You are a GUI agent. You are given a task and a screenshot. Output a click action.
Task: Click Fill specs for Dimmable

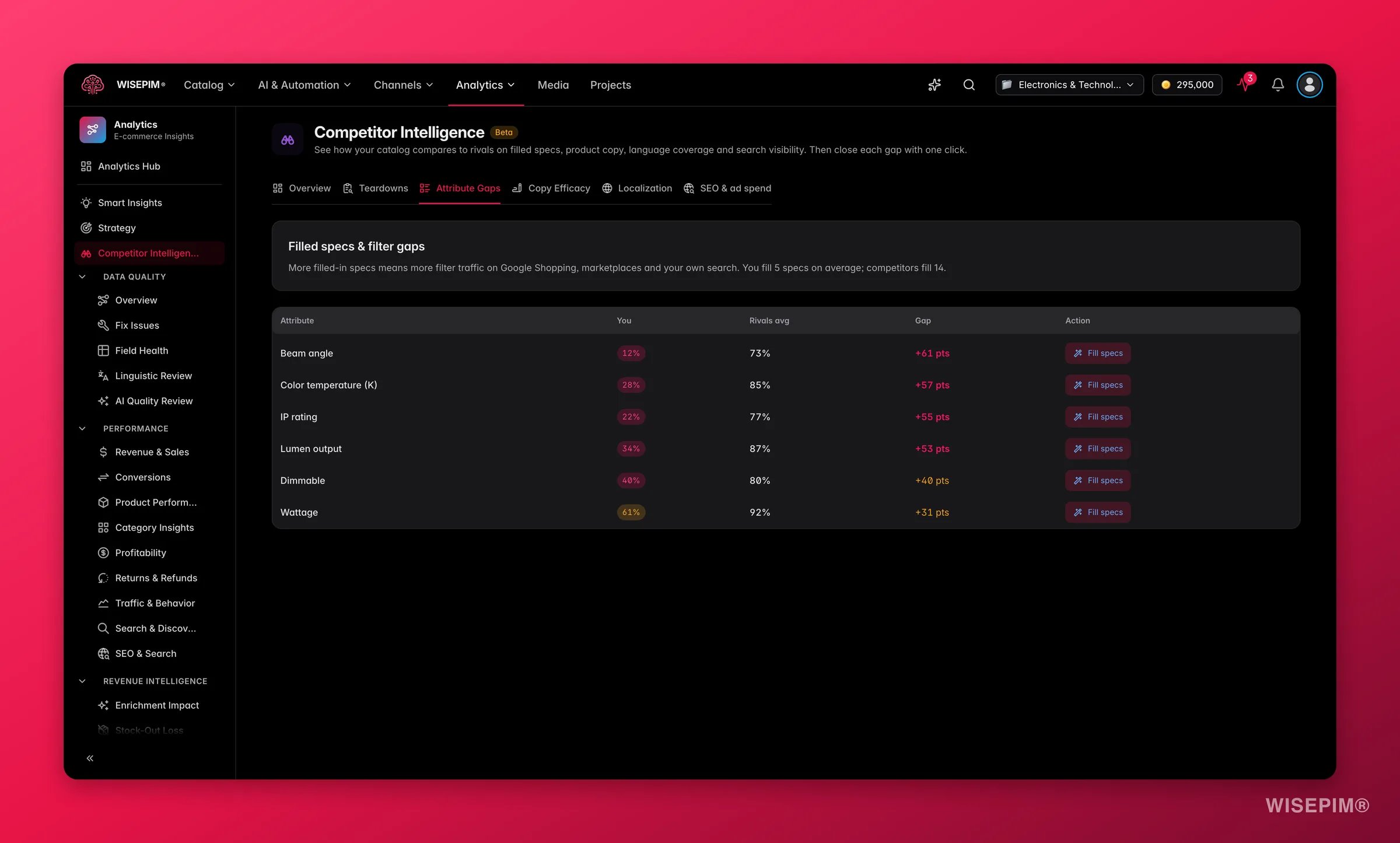click(1098, 480)
